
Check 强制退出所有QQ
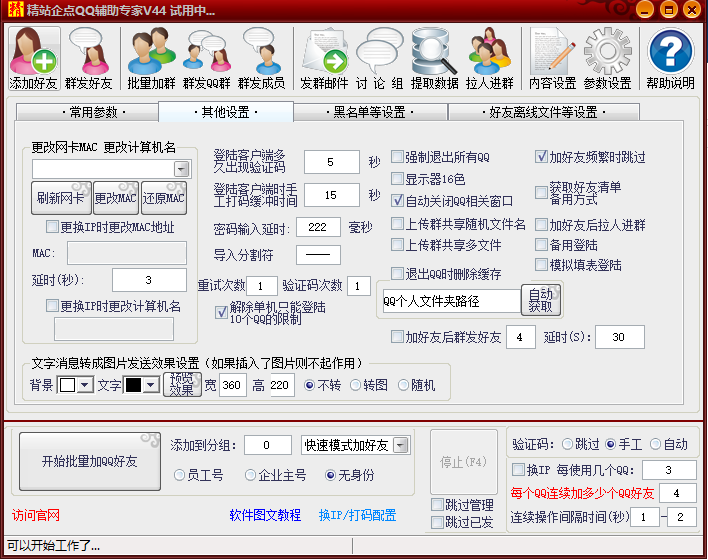click(397, 157)
